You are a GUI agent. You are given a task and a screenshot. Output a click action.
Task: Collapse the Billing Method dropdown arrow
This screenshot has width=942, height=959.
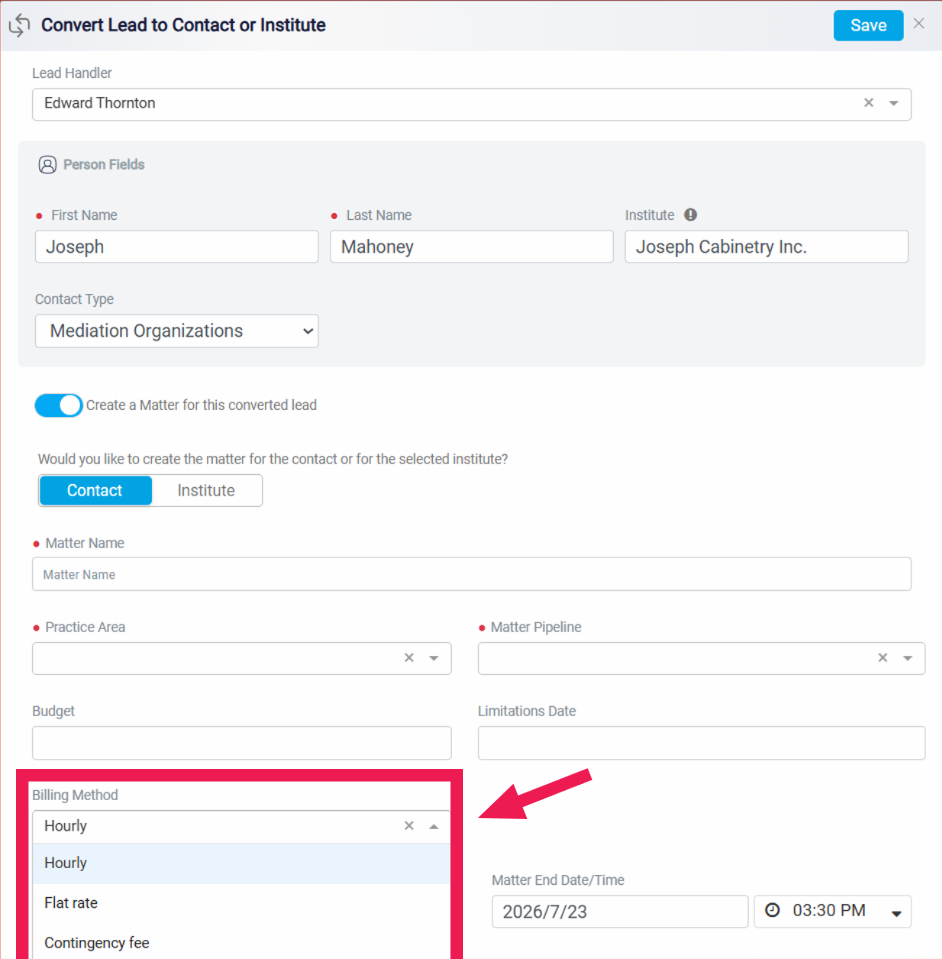(434, 826)
